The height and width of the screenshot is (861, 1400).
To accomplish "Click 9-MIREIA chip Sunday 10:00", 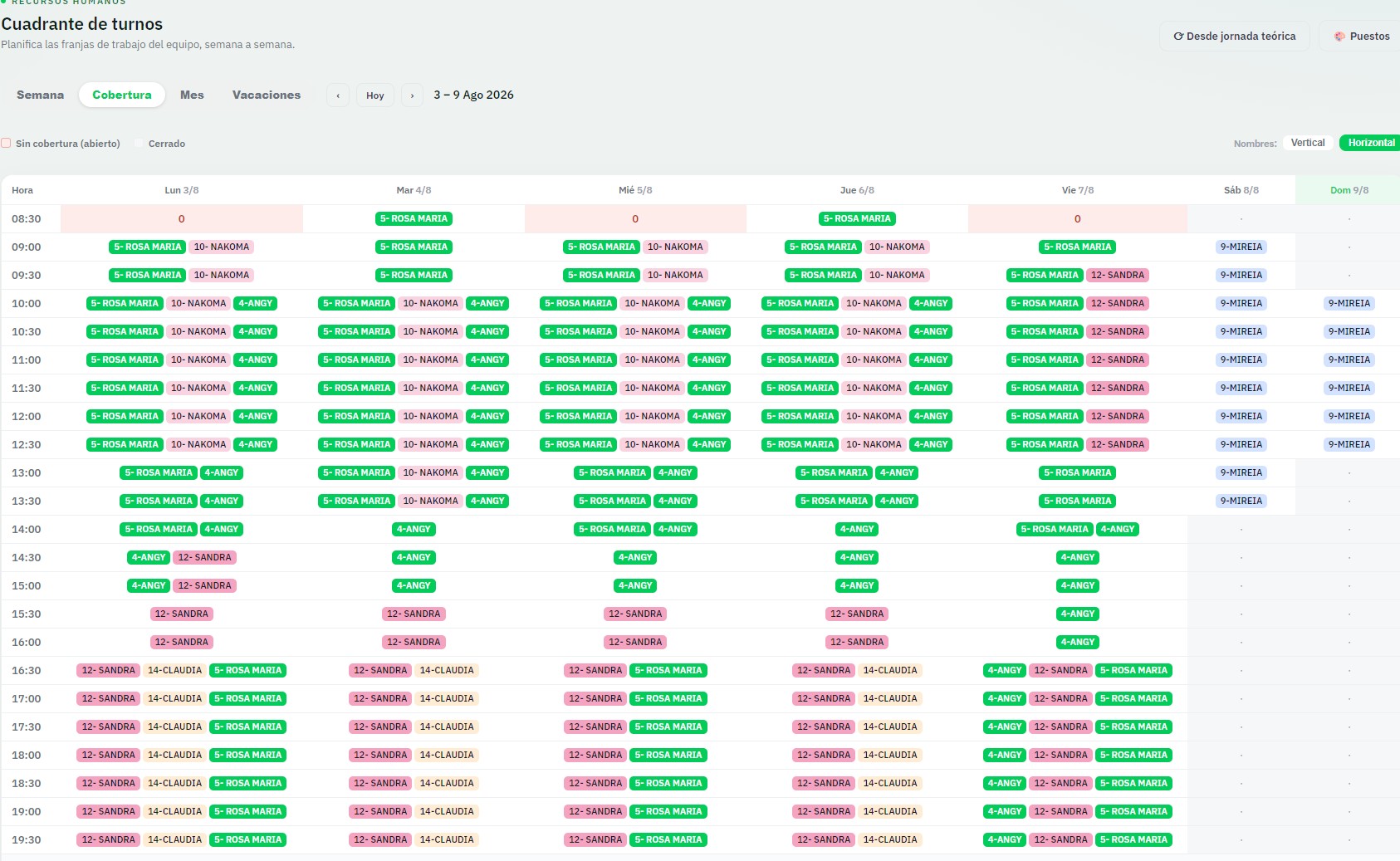I will coord(1349,304).
